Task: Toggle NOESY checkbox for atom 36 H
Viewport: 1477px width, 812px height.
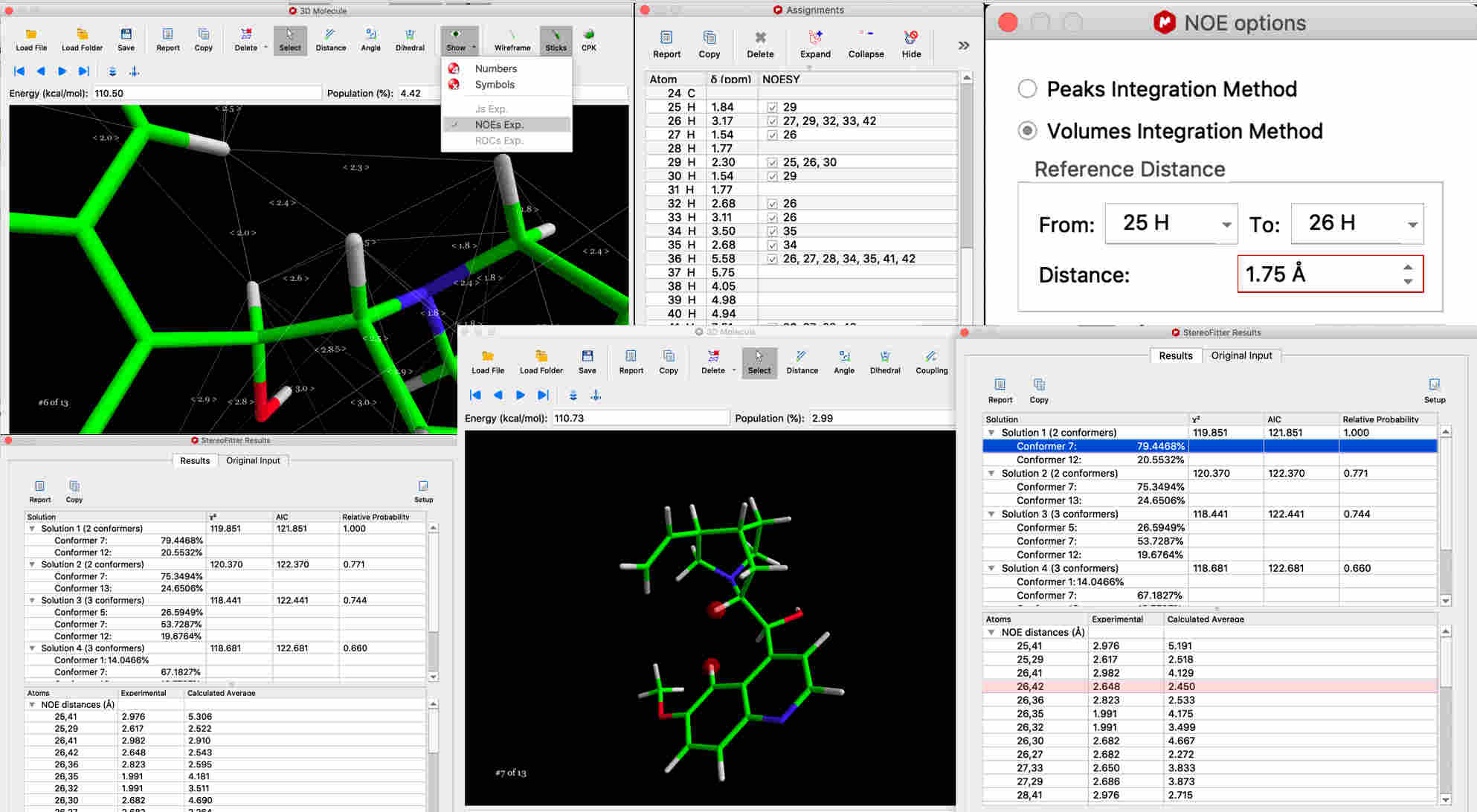Action: 772,259
